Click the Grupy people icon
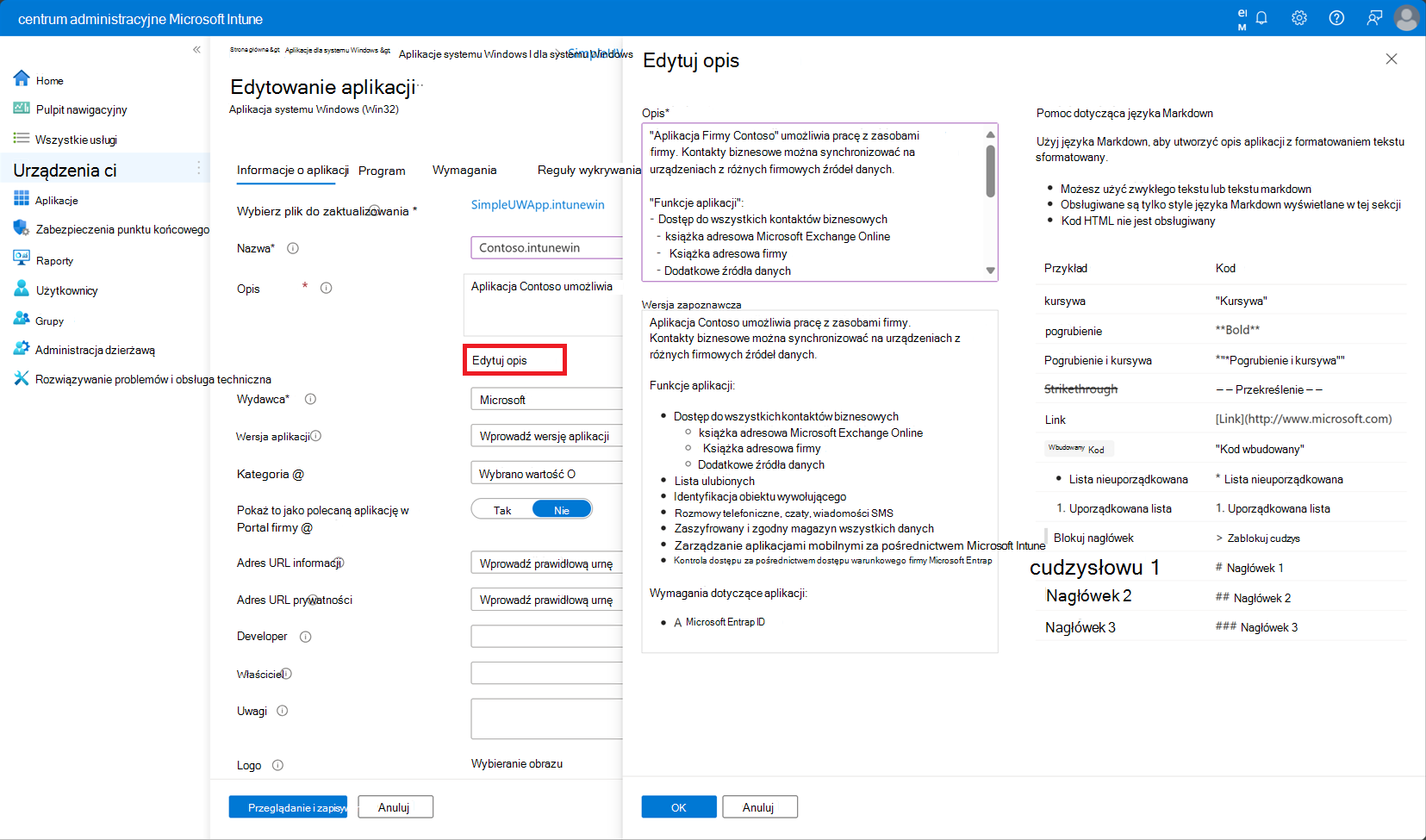 click(x=22, y=319)
